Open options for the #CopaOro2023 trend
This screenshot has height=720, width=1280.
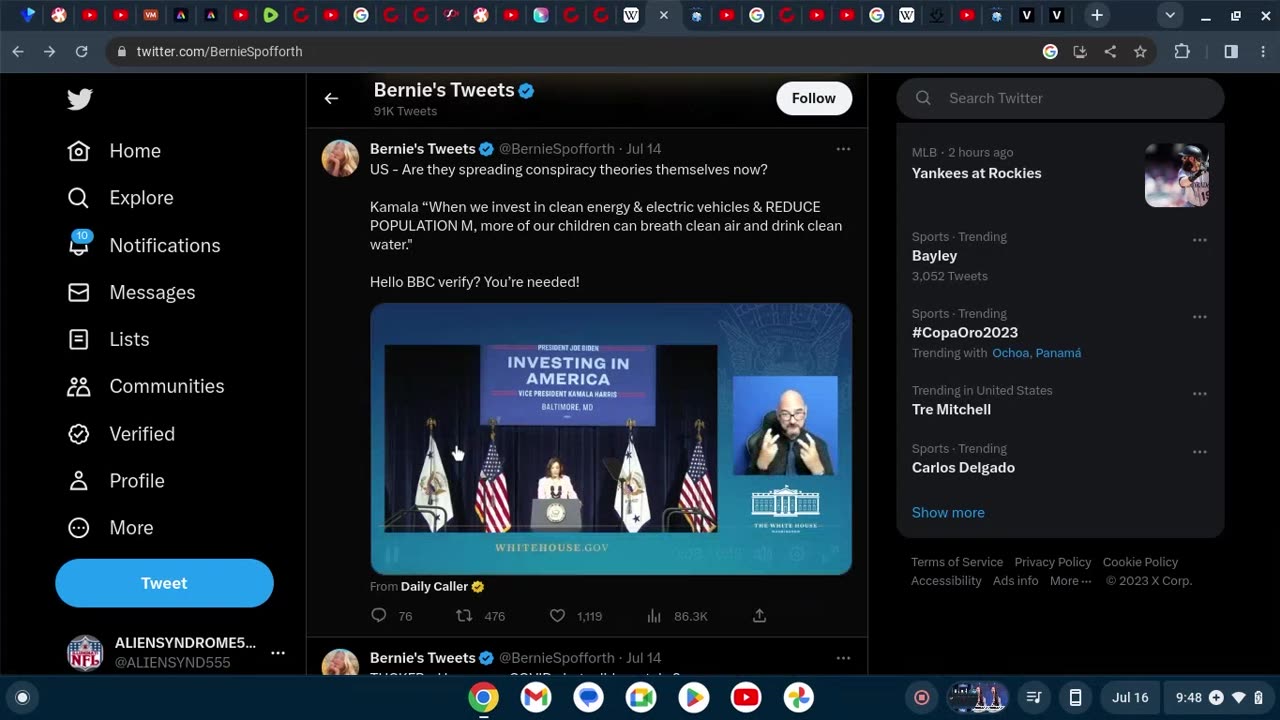pyautogui.click(x=1199, y=317)
